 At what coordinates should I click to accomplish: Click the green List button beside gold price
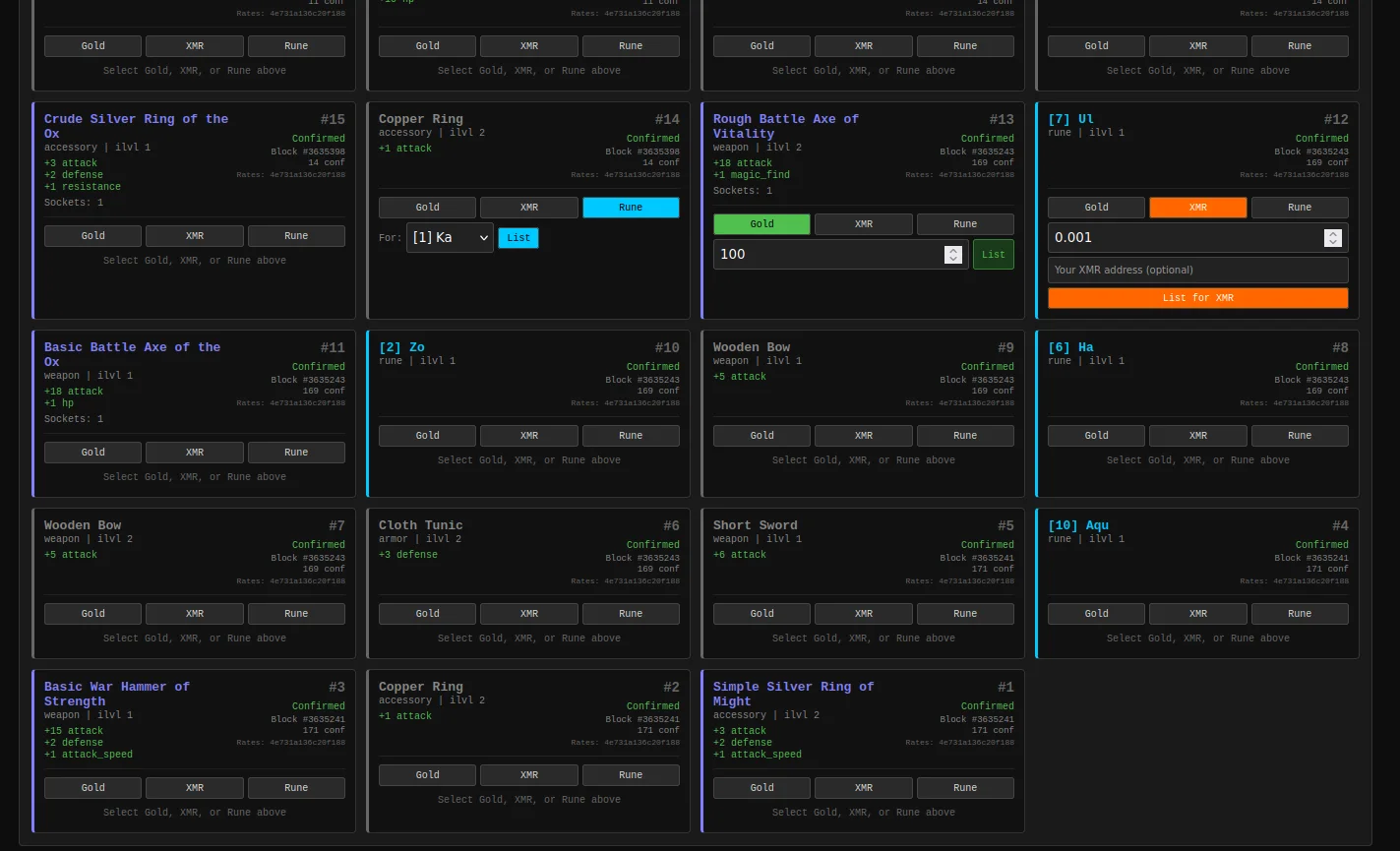point(993,255)
